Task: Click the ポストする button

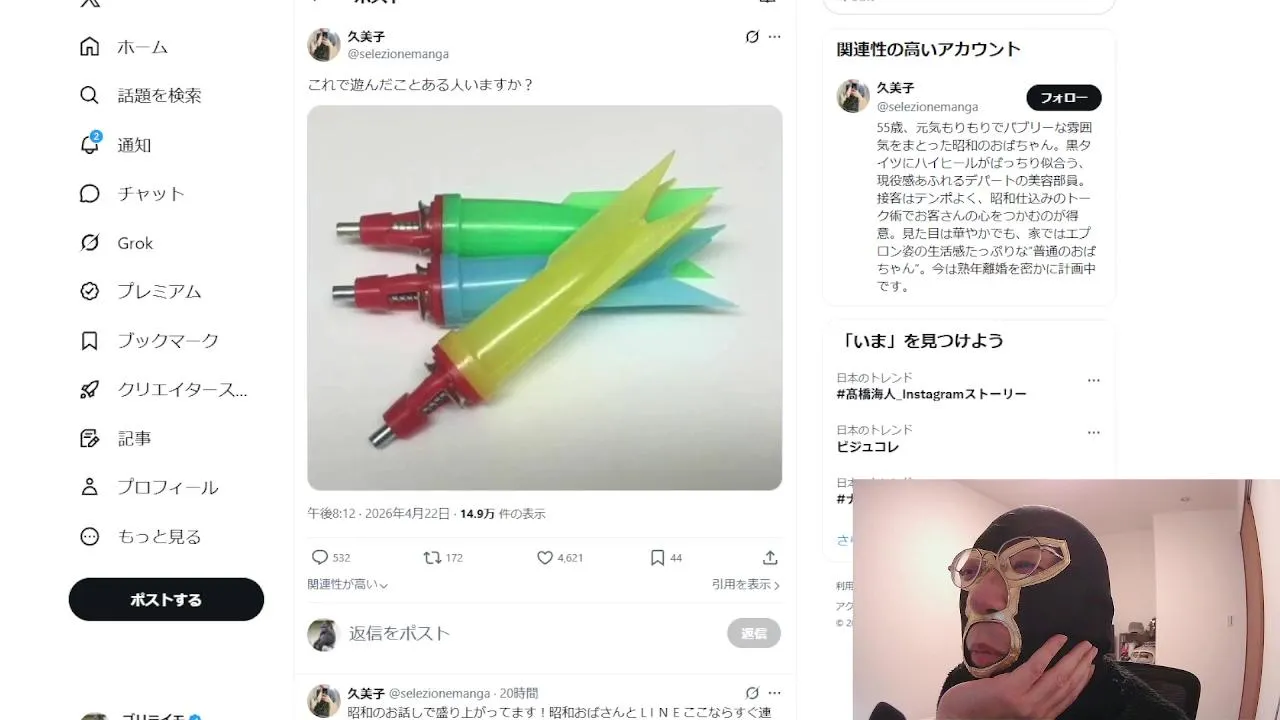Action: [166, 600]
